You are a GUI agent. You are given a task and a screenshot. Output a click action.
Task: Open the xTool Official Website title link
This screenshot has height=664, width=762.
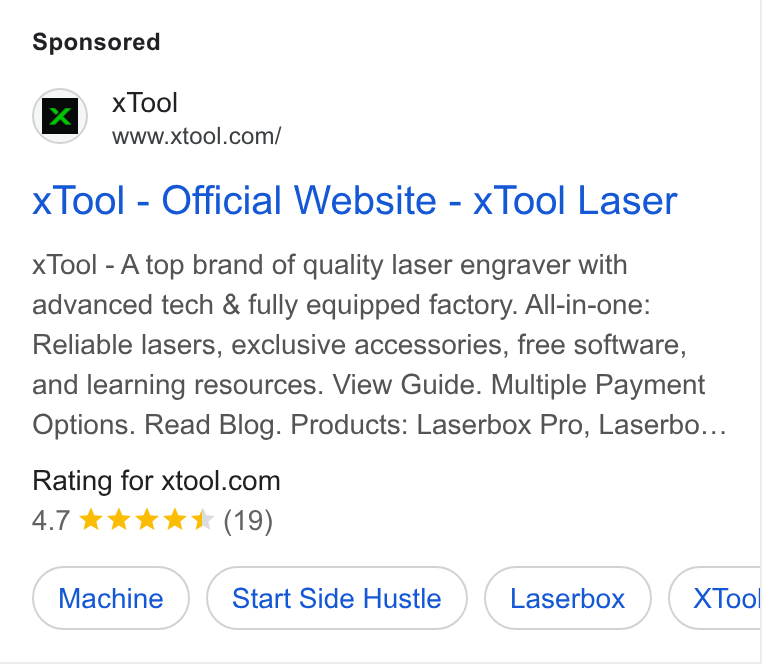355,200
